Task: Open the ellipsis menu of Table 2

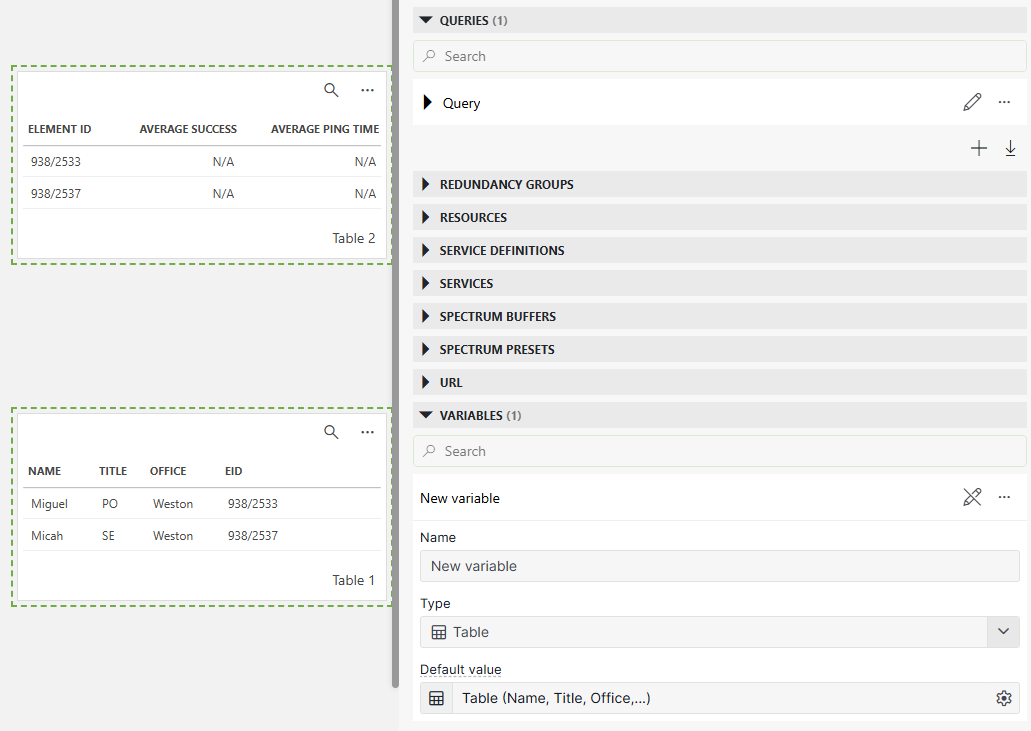Action: tap(367, 90)
